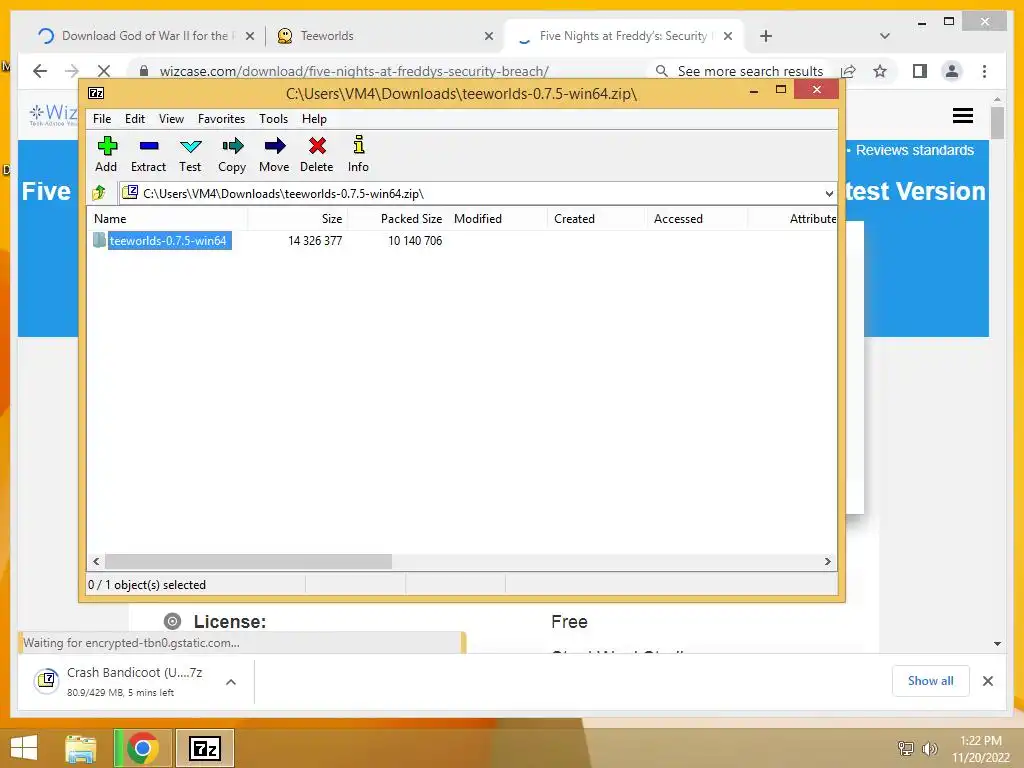Bookmark this page with star icon
Image resolution: width=1024 pixels, height=768 pixels.
click(880, 71)
